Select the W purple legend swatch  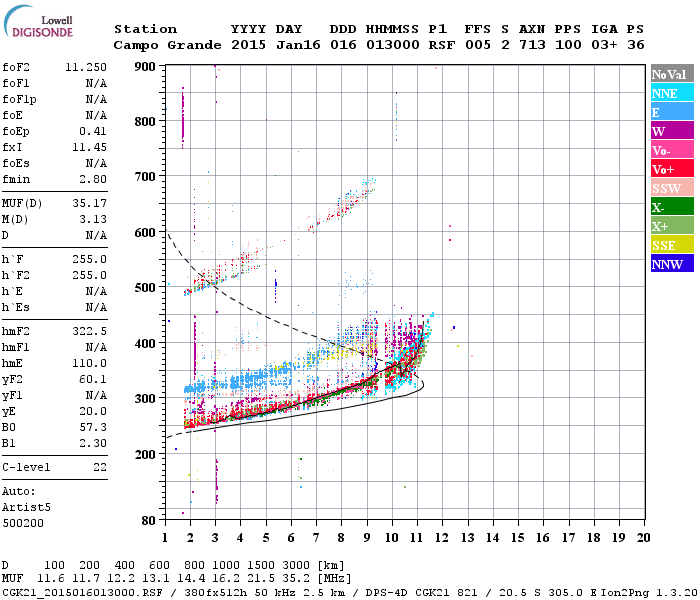[x=672, y=131]
